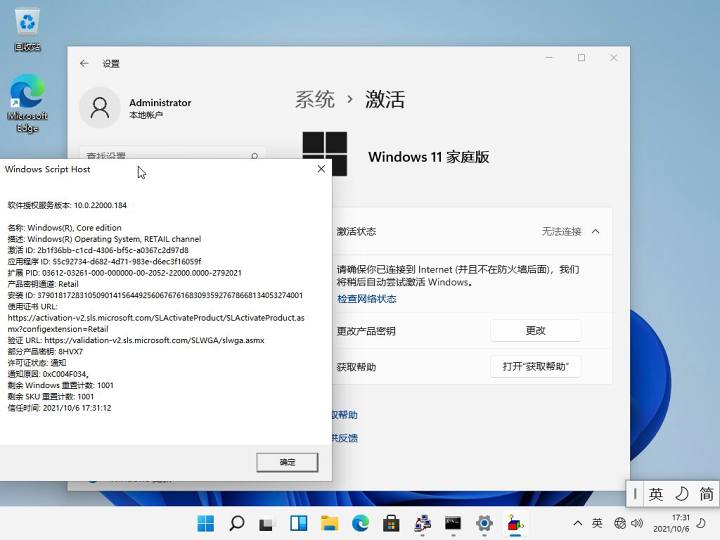This screenshot has height=540, width=720.
Task: Click 打开"获取帮助" button
Action: coord(535,366)
